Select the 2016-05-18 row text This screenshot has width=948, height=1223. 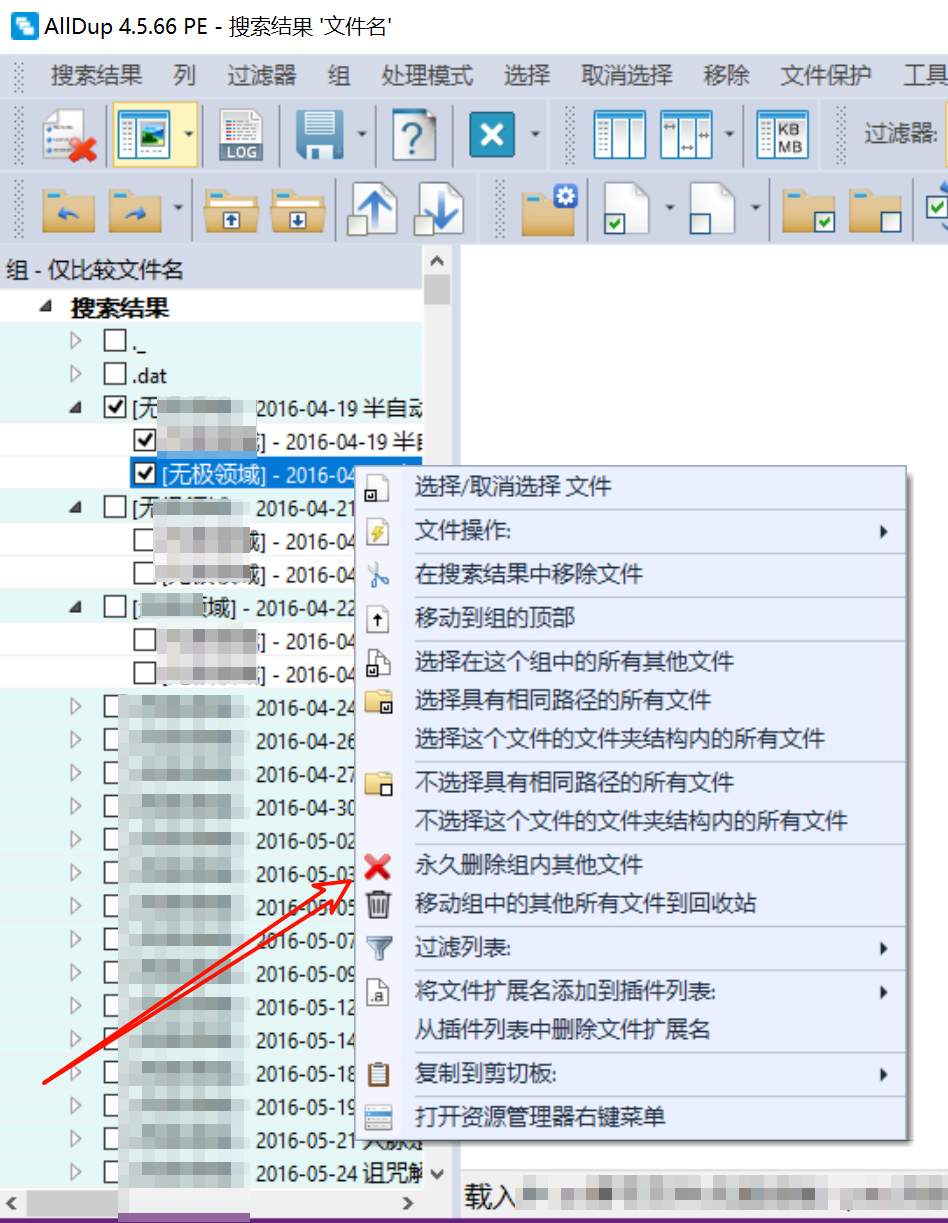[x=306, y=1073]
